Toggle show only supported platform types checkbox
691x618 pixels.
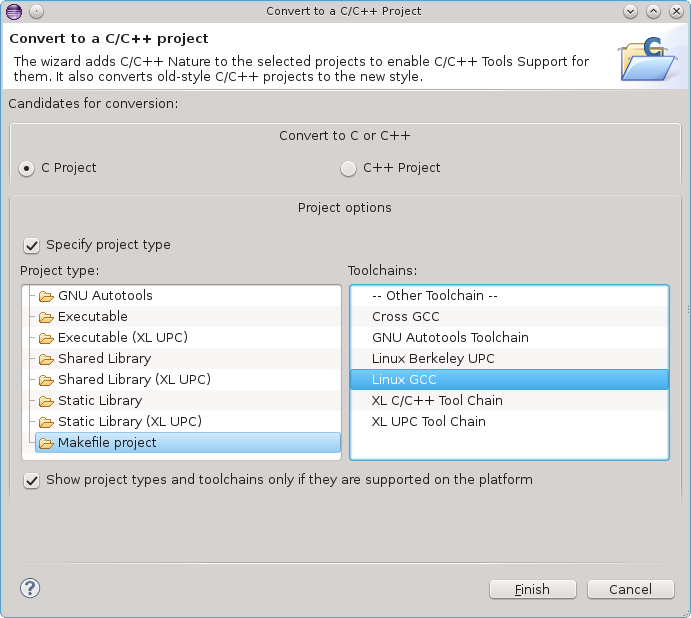click(32, 480)
